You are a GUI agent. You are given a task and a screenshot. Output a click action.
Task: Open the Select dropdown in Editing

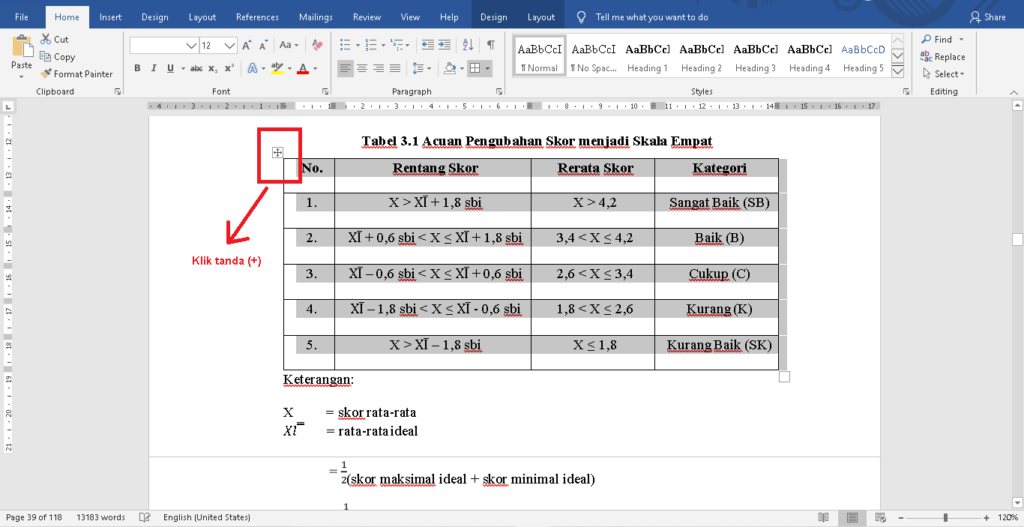[x=943, y=74]
